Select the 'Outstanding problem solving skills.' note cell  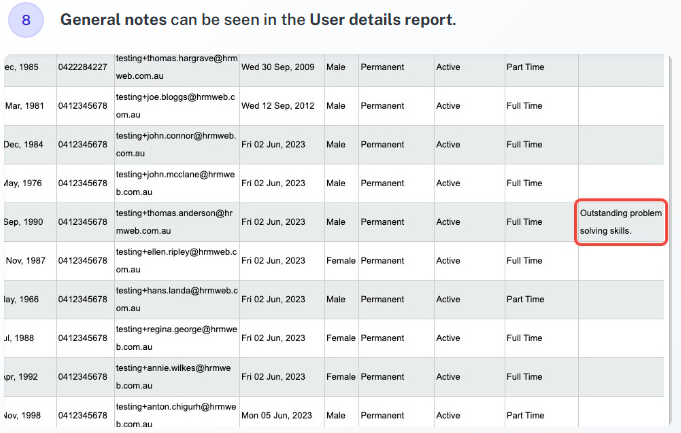[x=621, y=222]
